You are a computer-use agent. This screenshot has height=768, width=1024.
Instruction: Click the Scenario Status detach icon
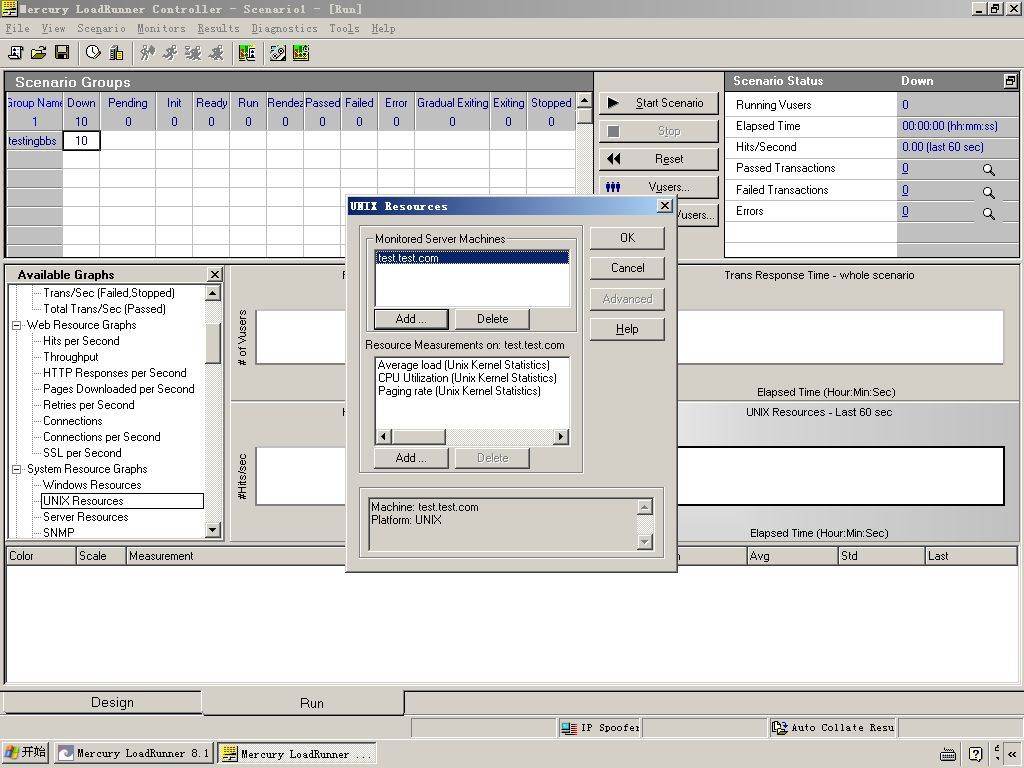click(x=1010, y=81)
